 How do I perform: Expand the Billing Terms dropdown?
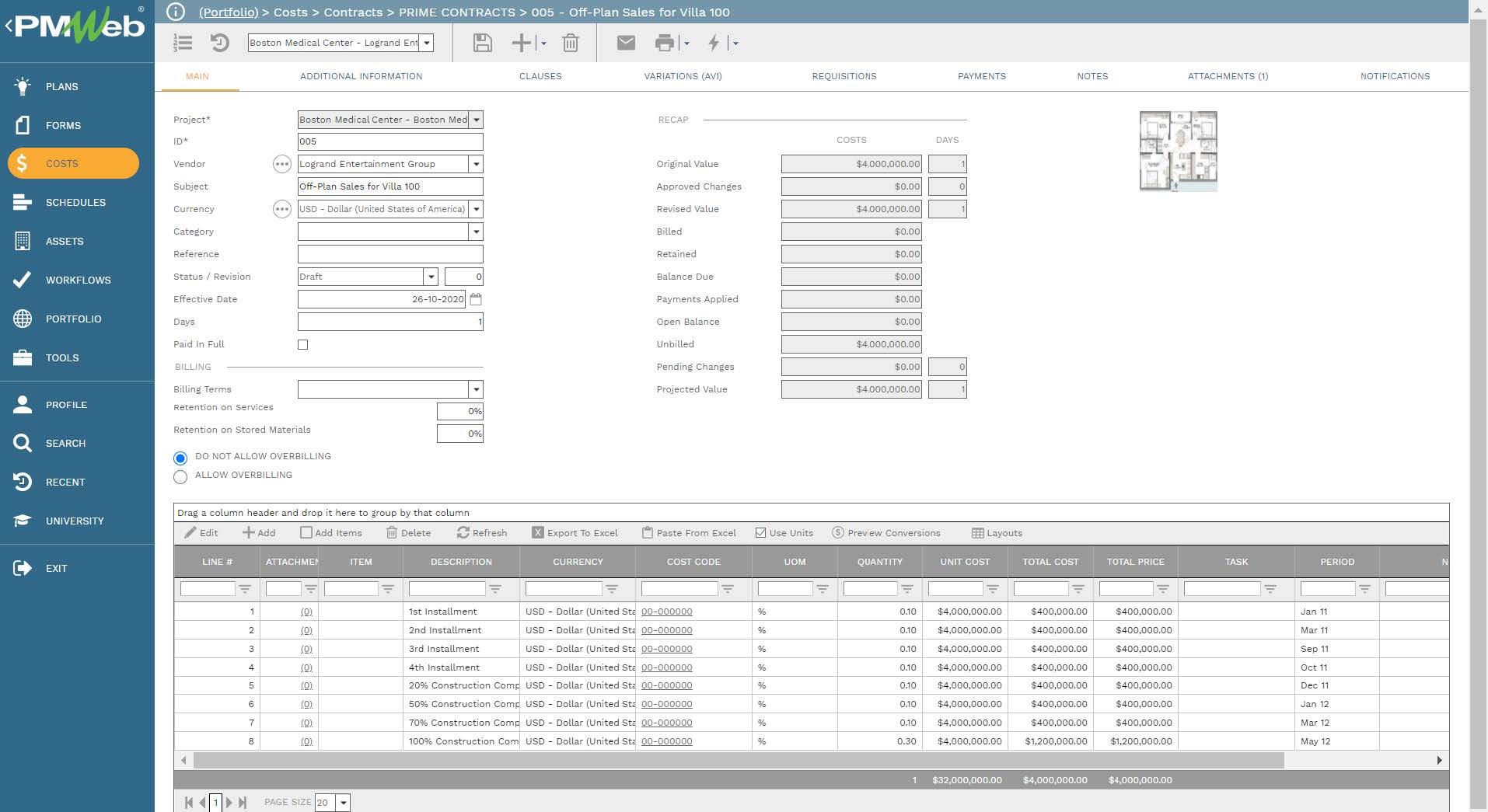tap(477, 389)
